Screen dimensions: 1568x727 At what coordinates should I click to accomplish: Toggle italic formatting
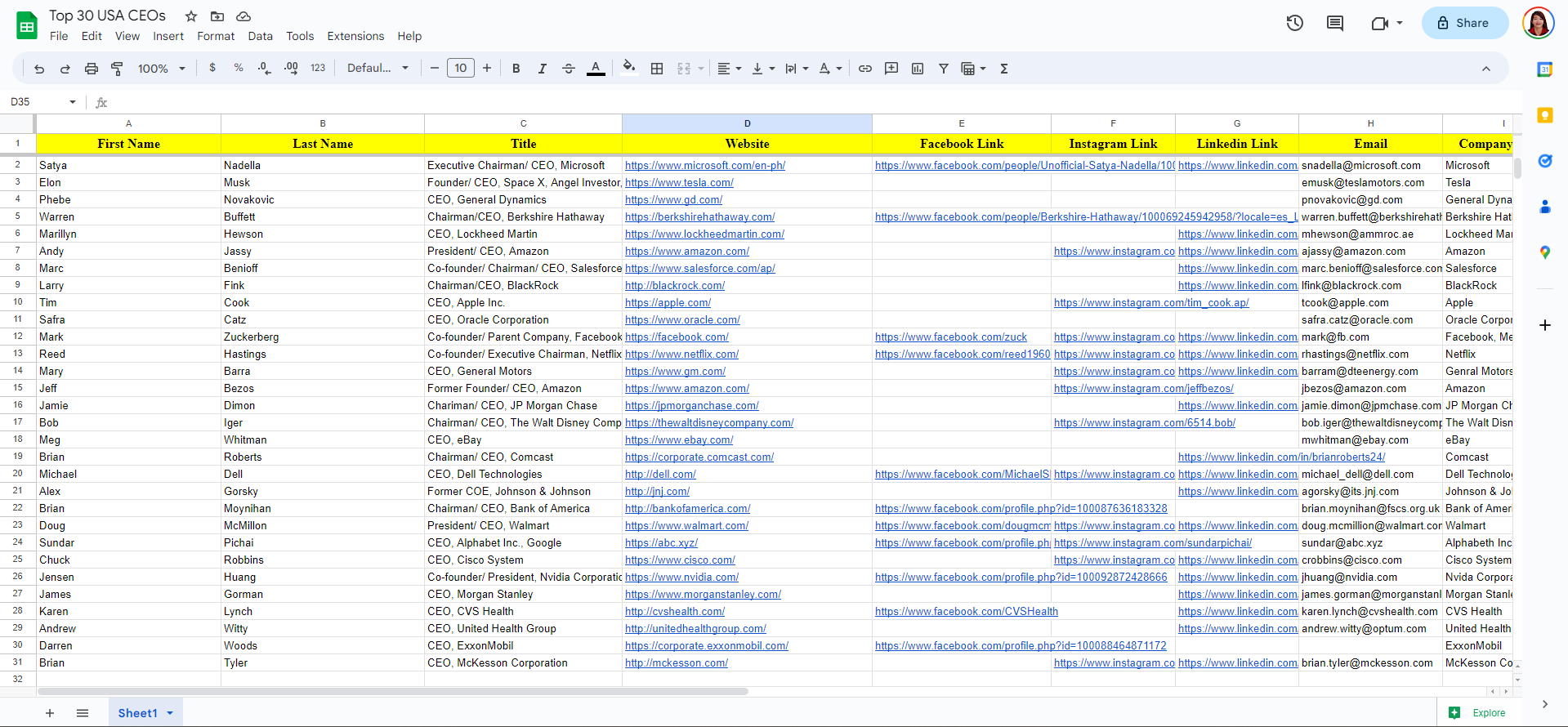pos(543,69)
